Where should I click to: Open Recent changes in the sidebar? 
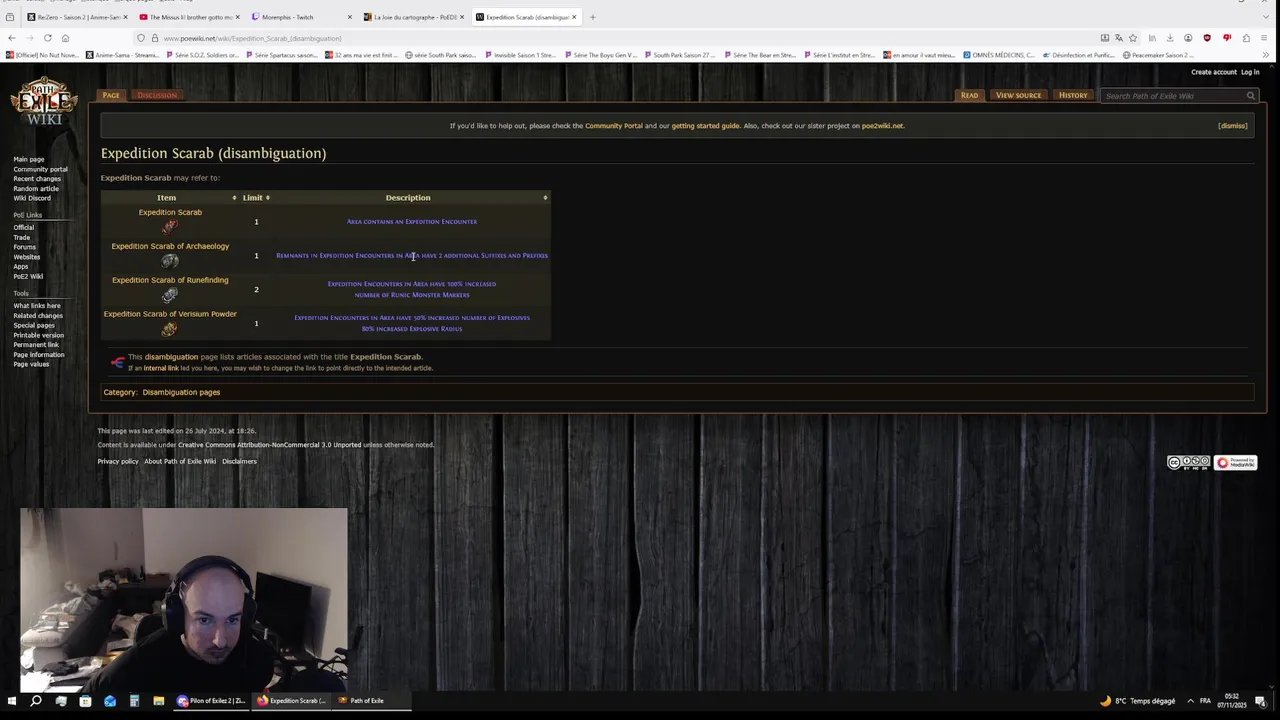coord(37,179)
